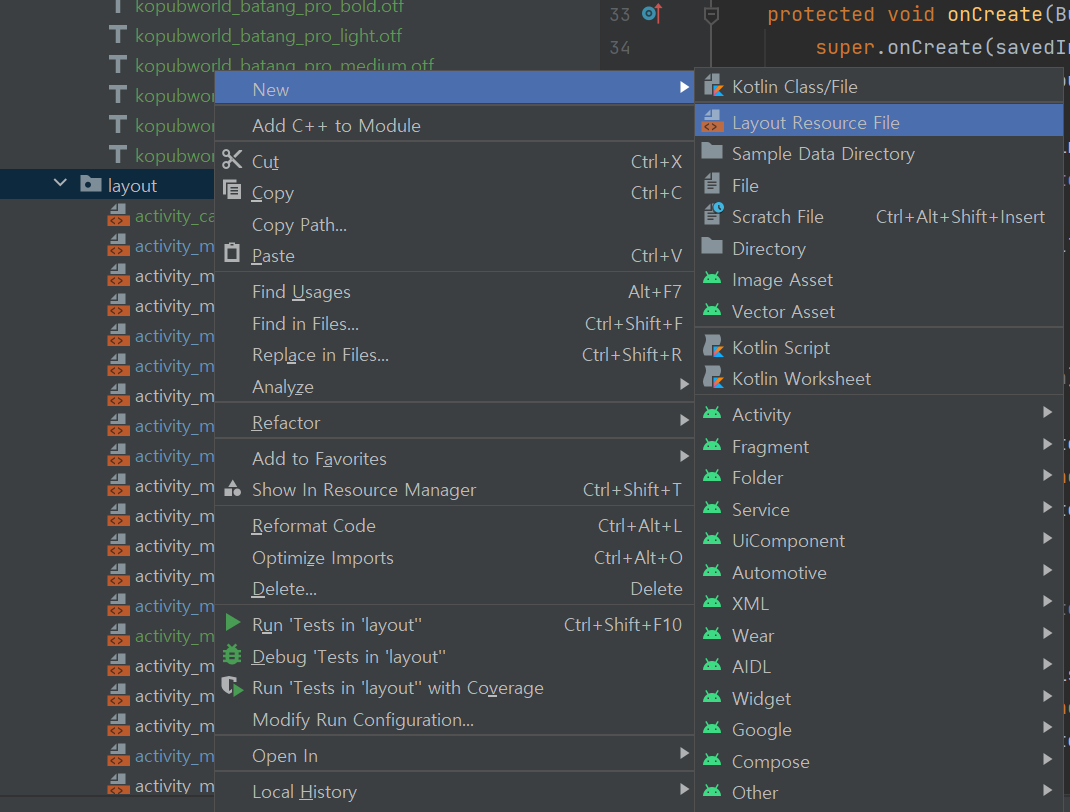The width and height of the screenshot is (1070, 812).
Task: Click the Debug bug icon
Action: [232, 654]
